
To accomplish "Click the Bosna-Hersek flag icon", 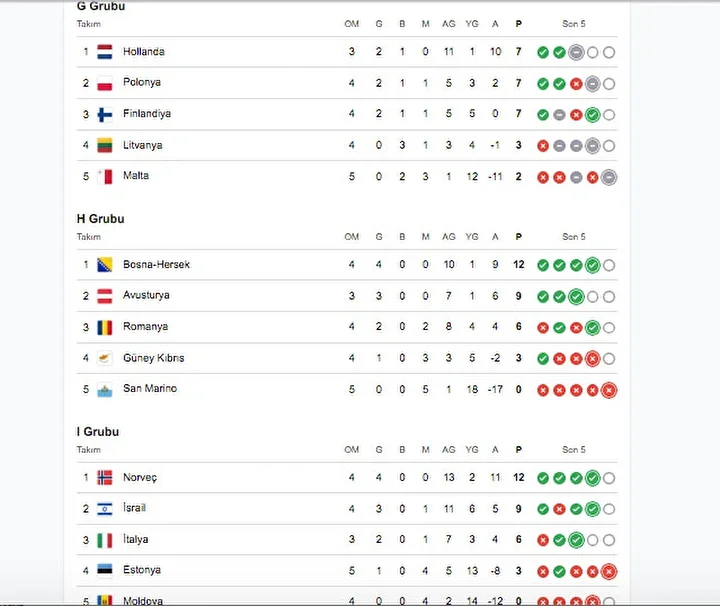I will (105, 265).
